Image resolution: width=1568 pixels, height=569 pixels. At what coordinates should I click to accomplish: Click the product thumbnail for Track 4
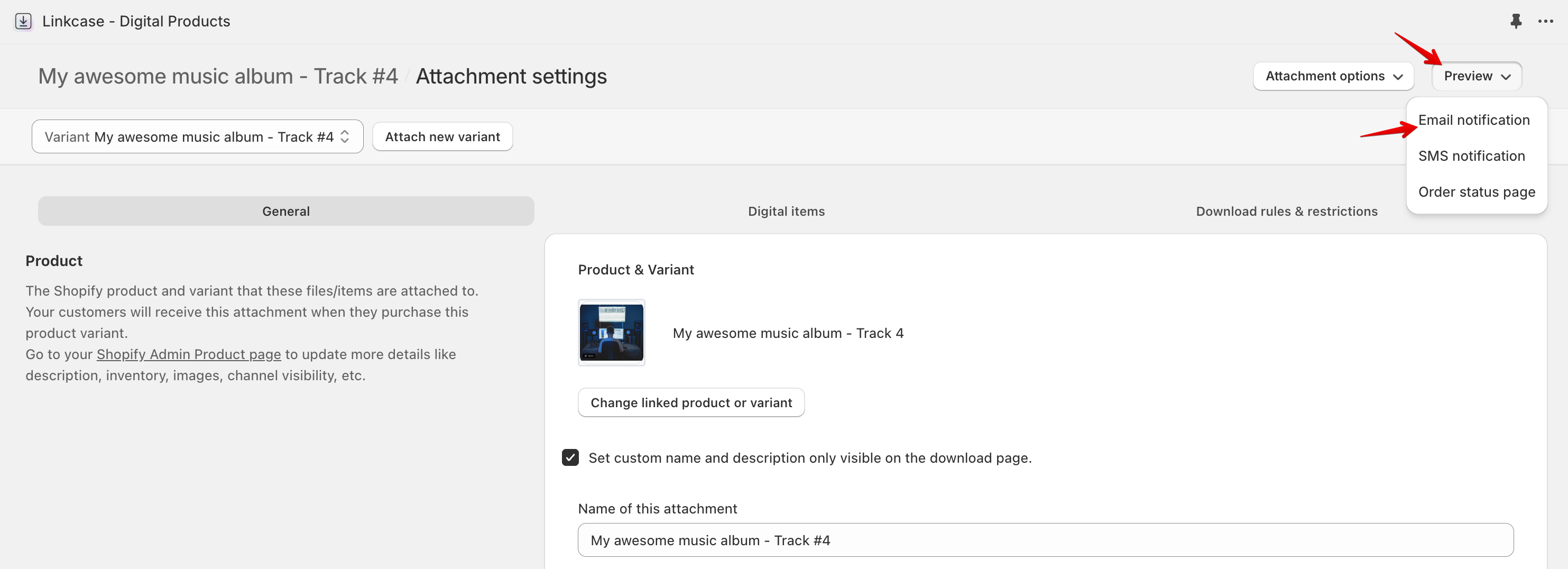(x=611, y=333)
